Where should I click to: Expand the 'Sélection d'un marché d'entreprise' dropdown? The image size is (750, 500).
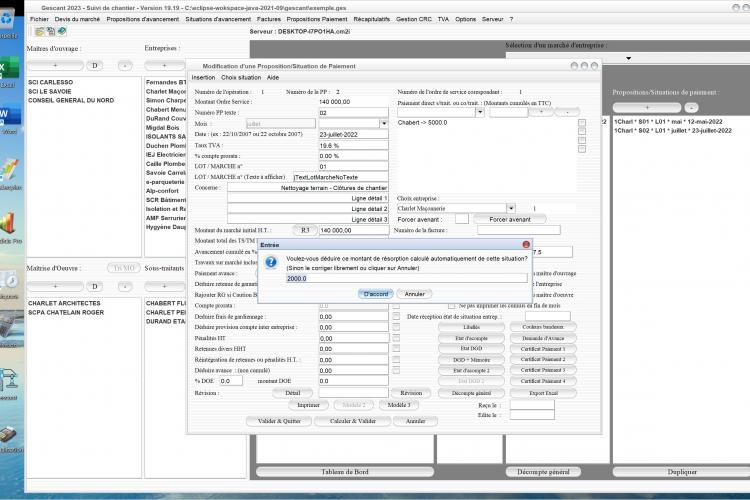point(629,58)
